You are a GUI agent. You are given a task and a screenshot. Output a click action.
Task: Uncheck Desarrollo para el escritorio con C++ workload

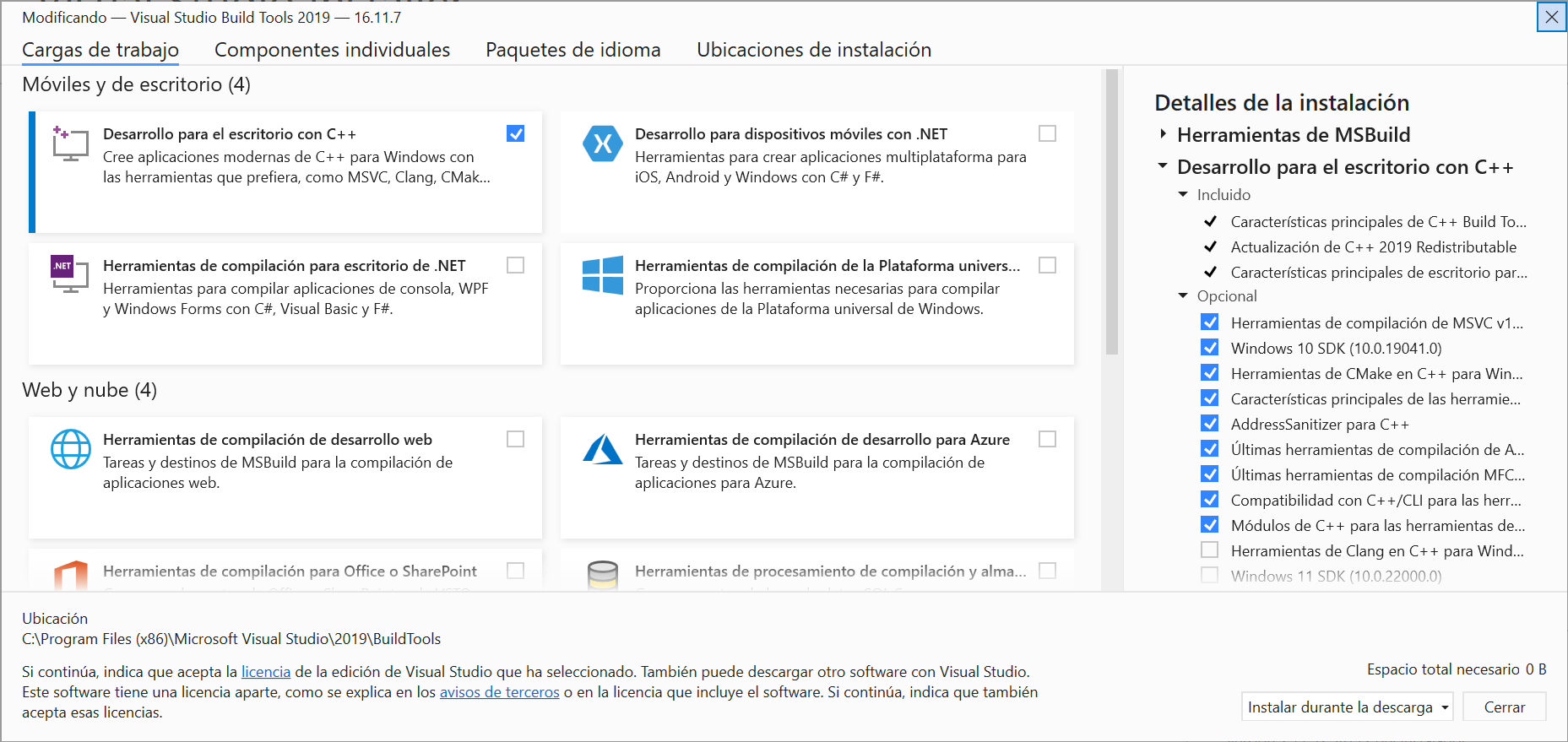pos(516,133)
